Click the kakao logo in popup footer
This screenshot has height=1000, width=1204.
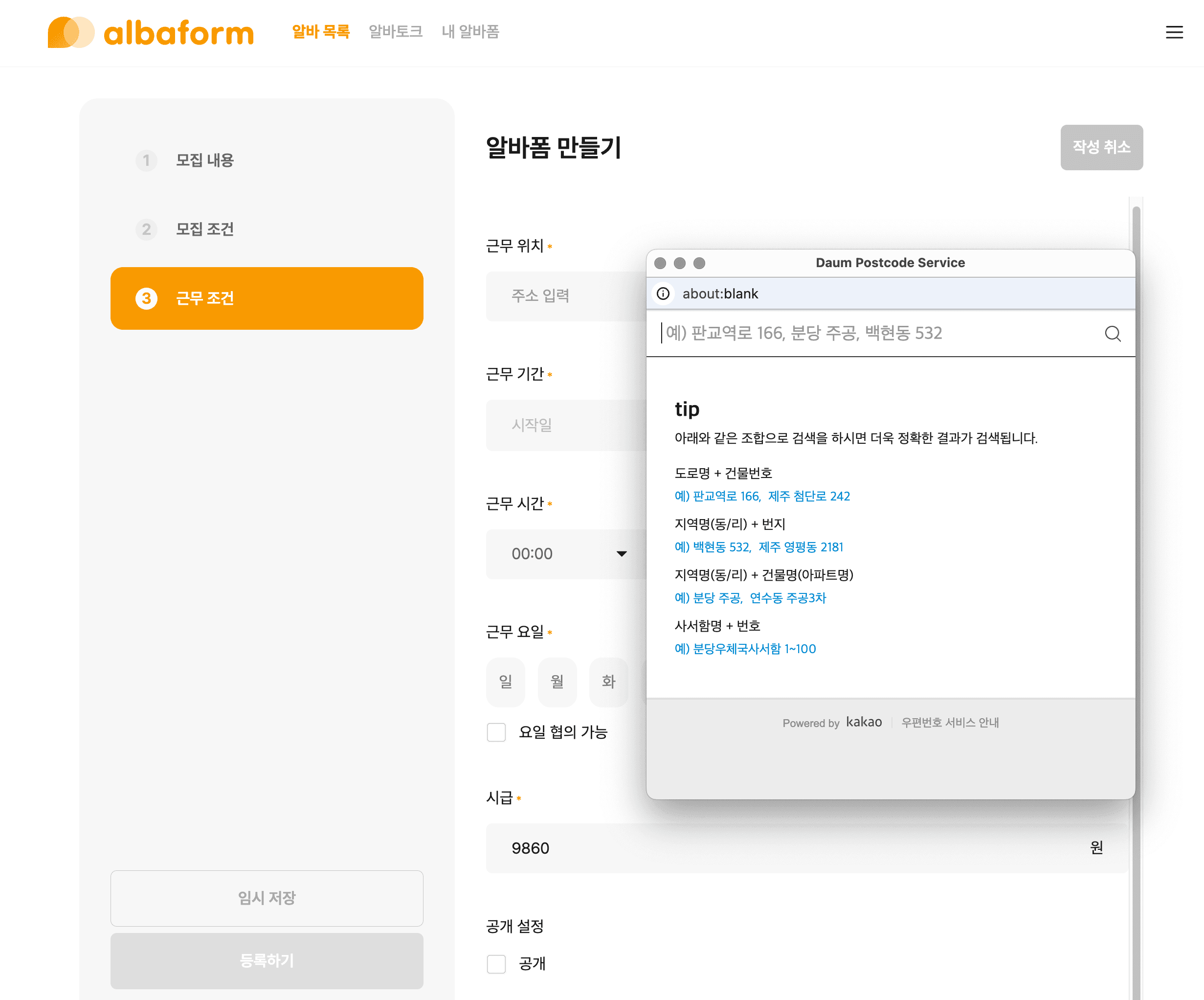(864, 722)
